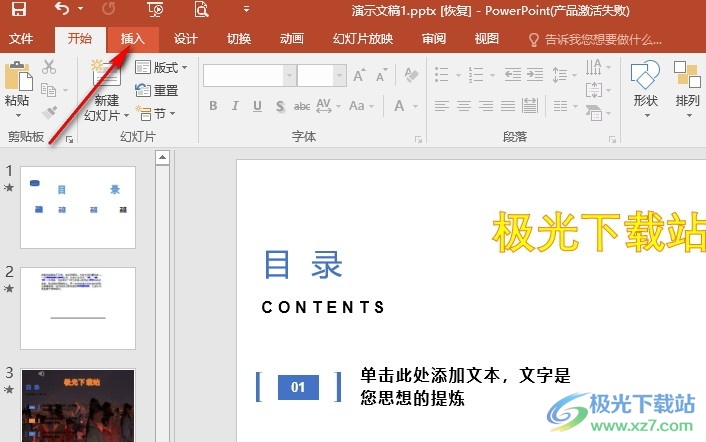Screen dimensions: 706x442
Task: Click the font color A button
Action: tap(399, 106)
